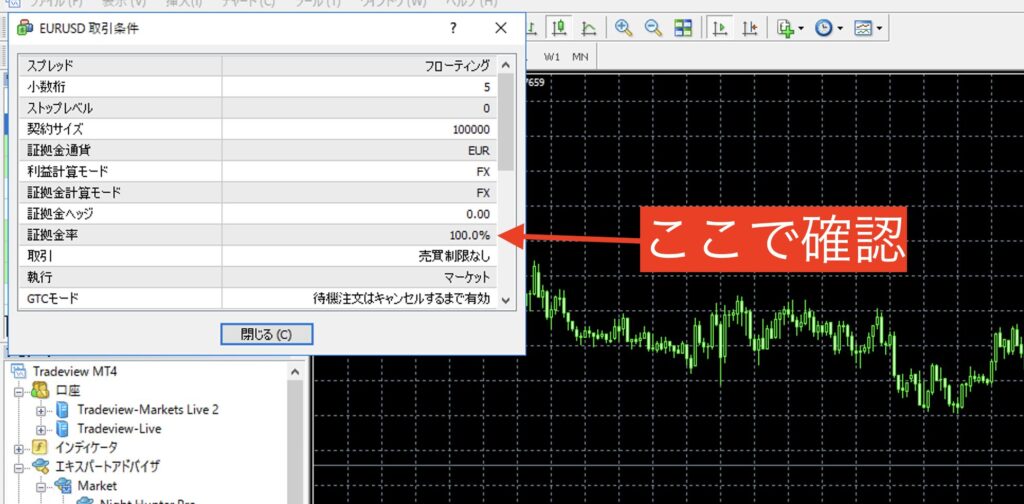Select the MN timeframe

(x=580, y=57)
